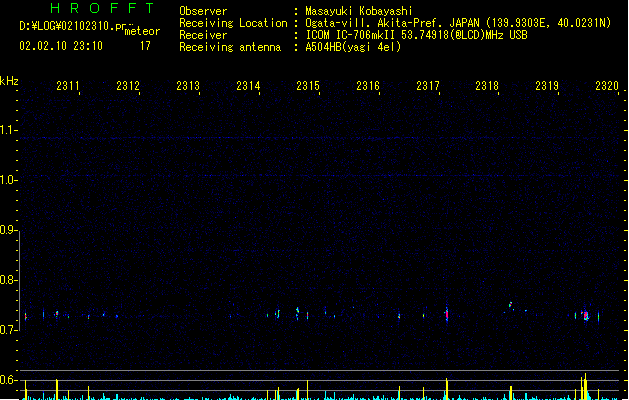Click the 2313 time axis marker
Image resolution: width=629 pixels, height=400 pixels.
[x=188, y=85]
